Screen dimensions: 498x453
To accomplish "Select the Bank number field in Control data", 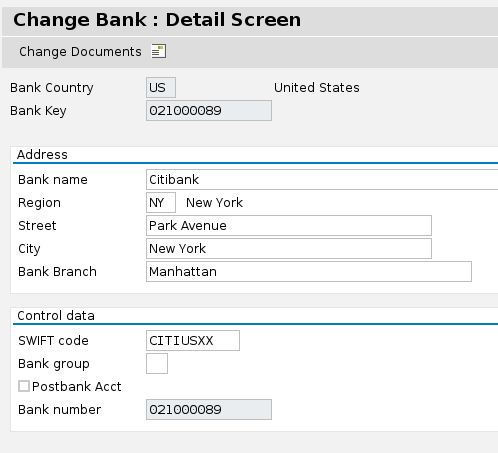I will coord(209,410).
